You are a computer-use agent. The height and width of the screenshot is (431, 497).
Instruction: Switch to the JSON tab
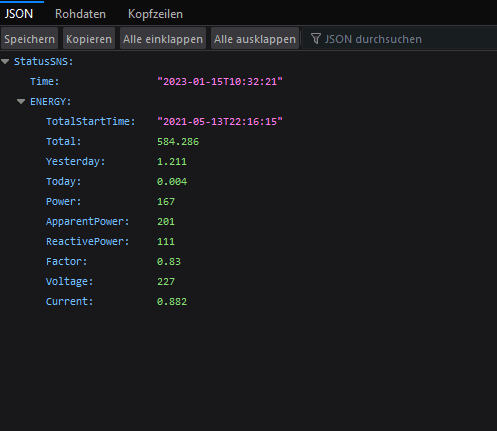[19, 14]
